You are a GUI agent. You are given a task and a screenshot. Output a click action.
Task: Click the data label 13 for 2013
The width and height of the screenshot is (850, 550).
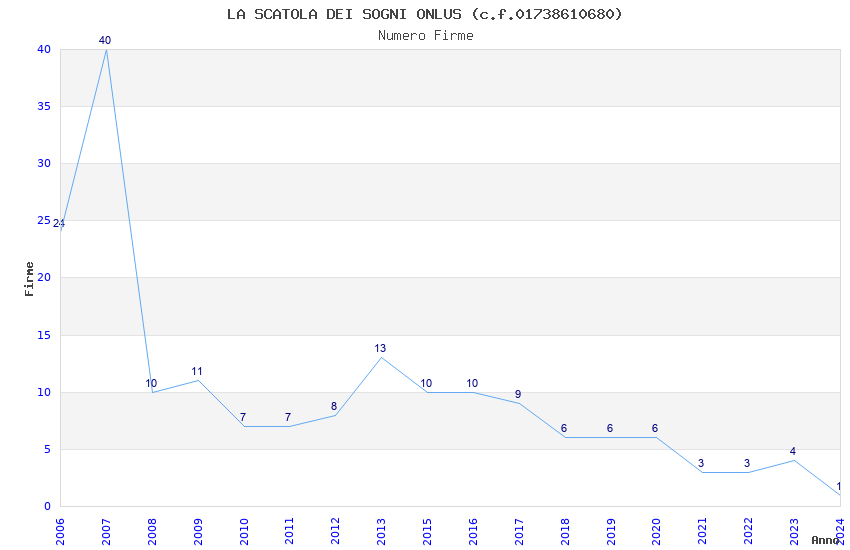pos(380,348)
